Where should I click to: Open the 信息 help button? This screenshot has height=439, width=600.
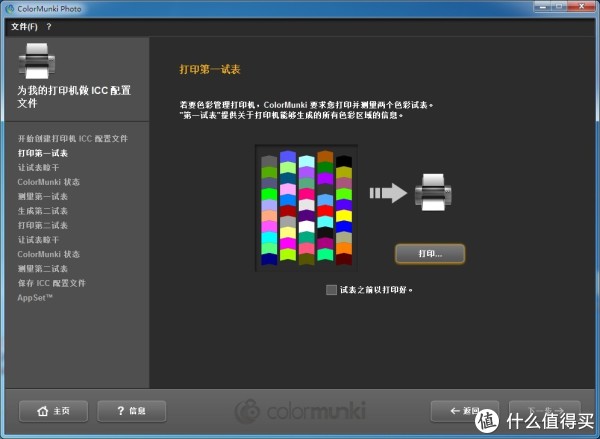[132, 411]
